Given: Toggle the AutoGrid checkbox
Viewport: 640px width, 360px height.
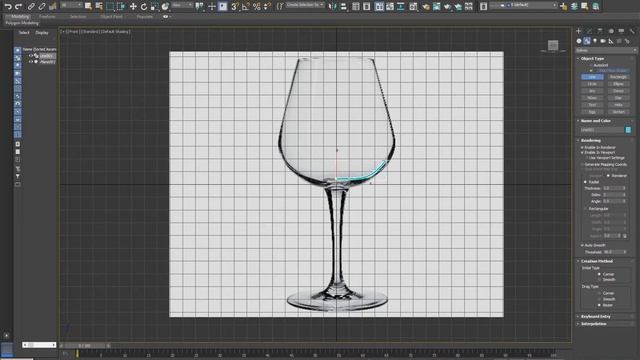Looking at the screenshot, I should click(x=591, y=65).
